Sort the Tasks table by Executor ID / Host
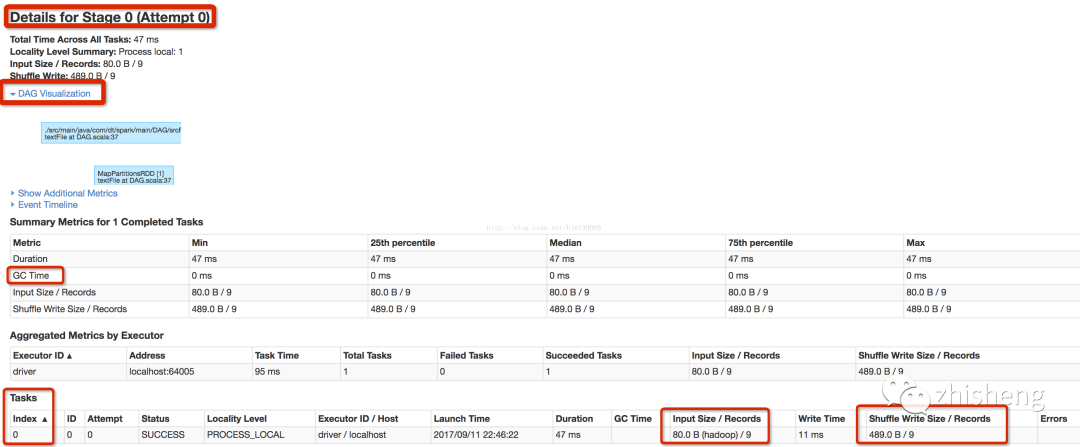The height and width of the screenshot is (447, 1080). click(357, 419)
